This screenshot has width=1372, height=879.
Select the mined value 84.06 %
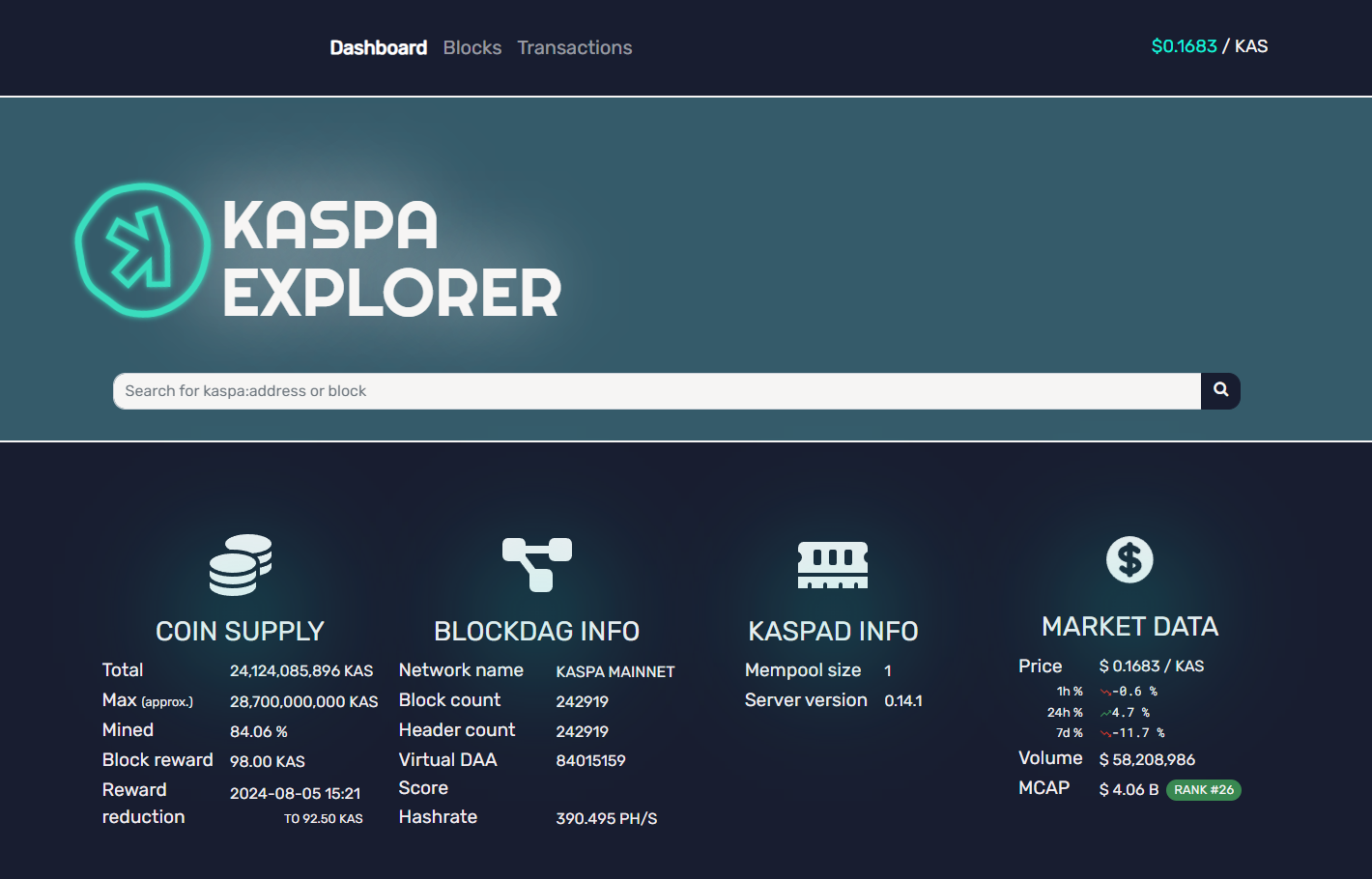click(x=259, y=732)
